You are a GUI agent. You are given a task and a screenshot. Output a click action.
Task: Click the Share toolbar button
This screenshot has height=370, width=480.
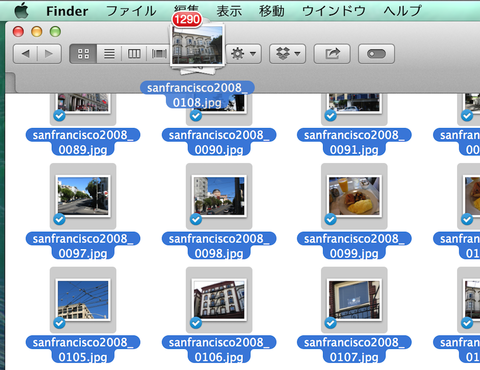[x=332, y=54]
